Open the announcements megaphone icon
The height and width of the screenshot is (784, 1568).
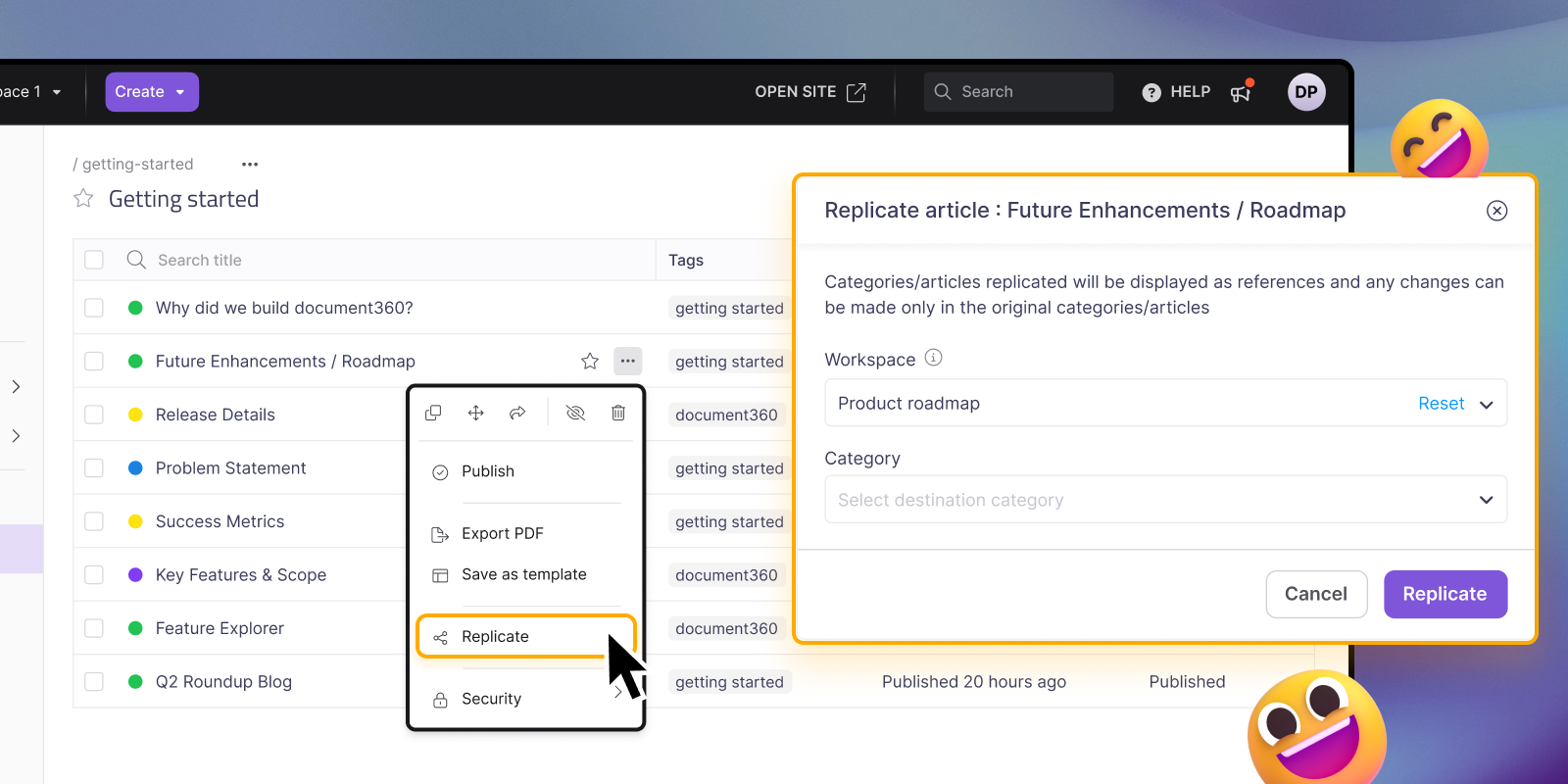(1242, 92)
